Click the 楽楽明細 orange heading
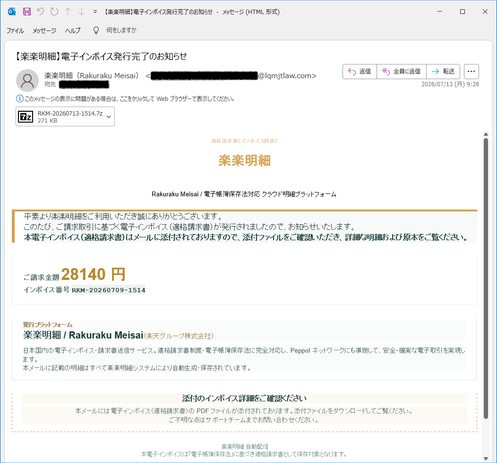497x463 pixels. pos(244,161)
